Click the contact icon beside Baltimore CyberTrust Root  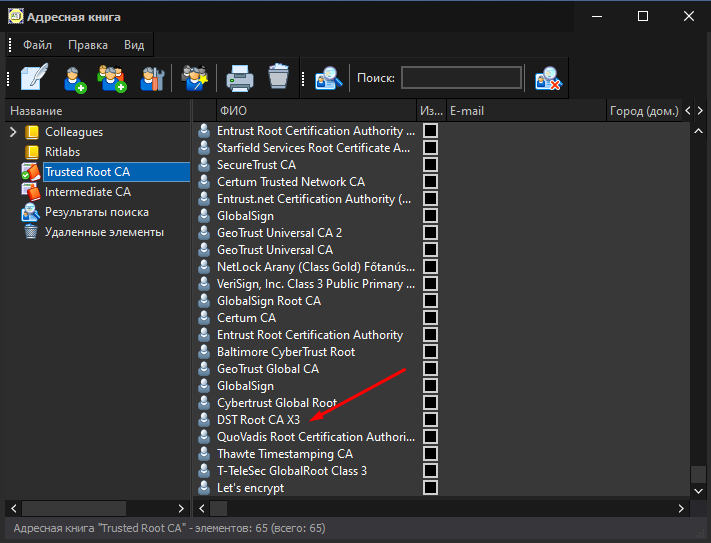205,352
